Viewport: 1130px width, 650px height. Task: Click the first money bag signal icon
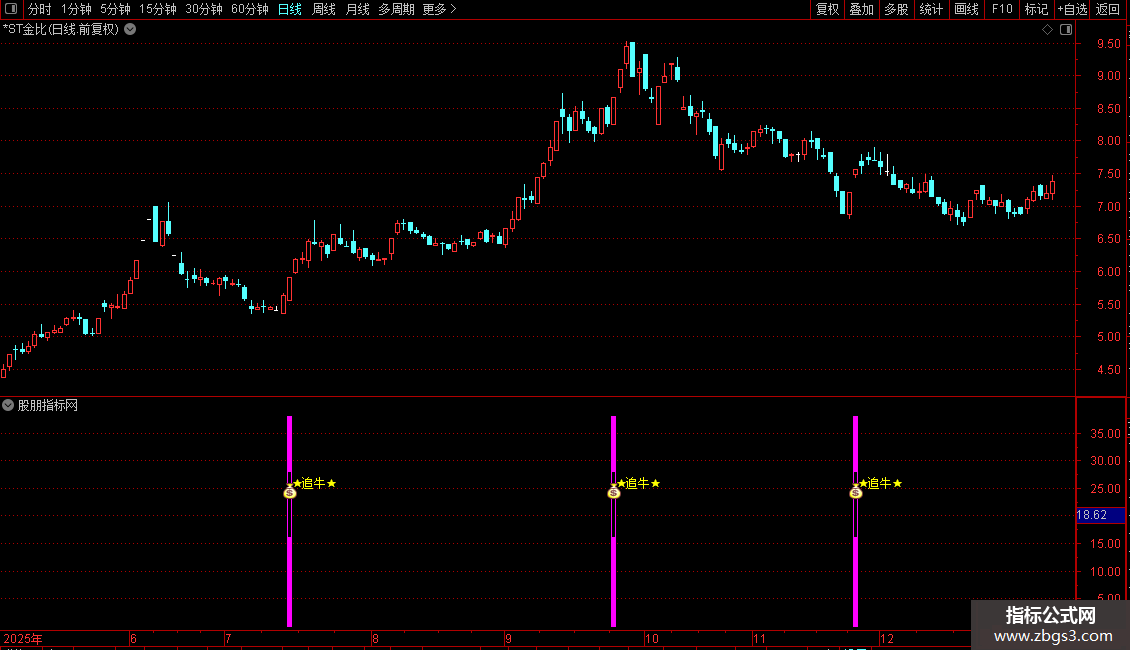click(x=290, y=492)
